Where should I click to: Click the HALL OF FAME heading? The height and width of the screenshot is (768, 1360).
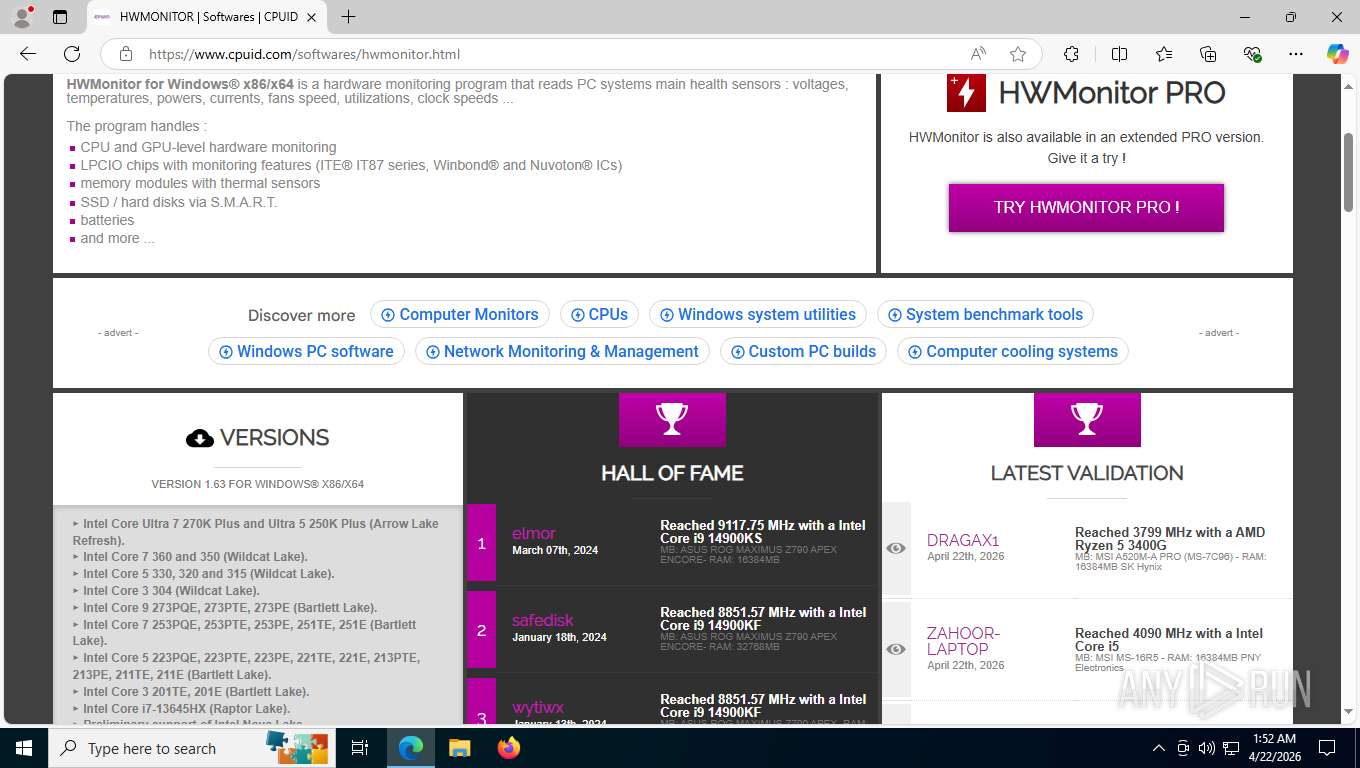click(672, 473)
